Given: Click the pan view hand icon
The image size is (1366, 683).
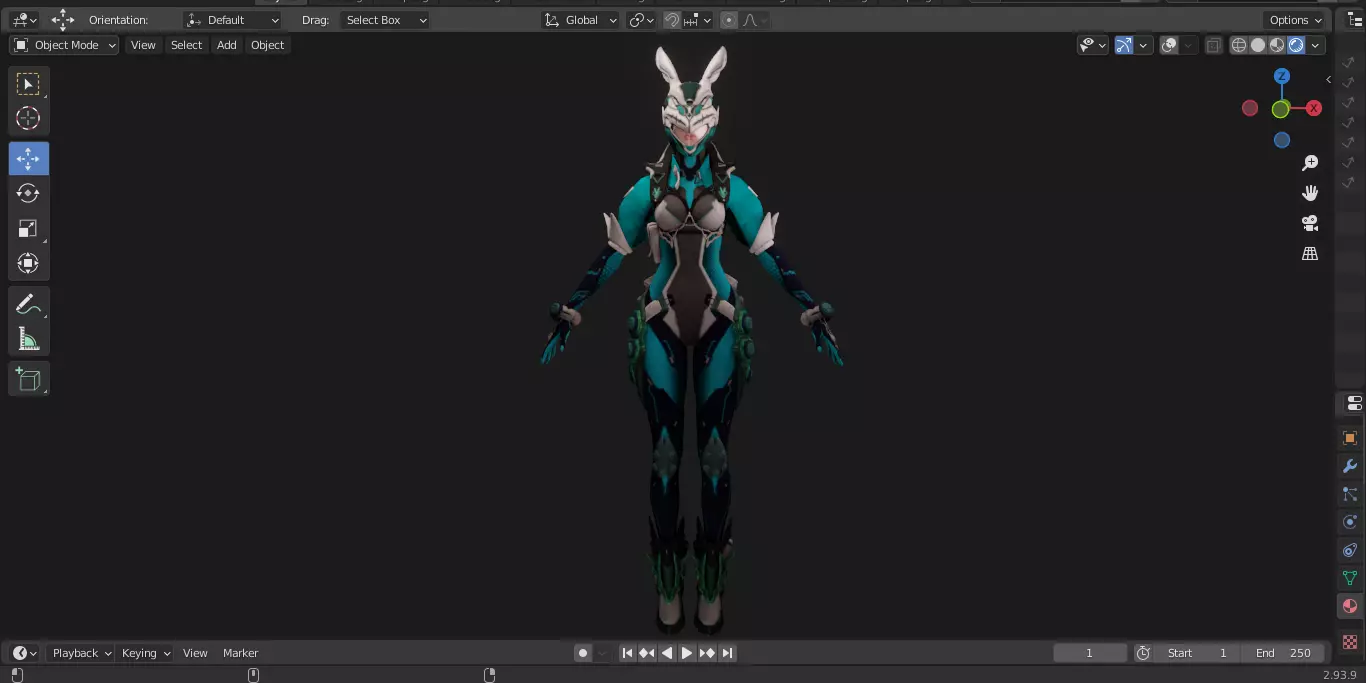Looking at the screenshot, I should [1310, 193].
